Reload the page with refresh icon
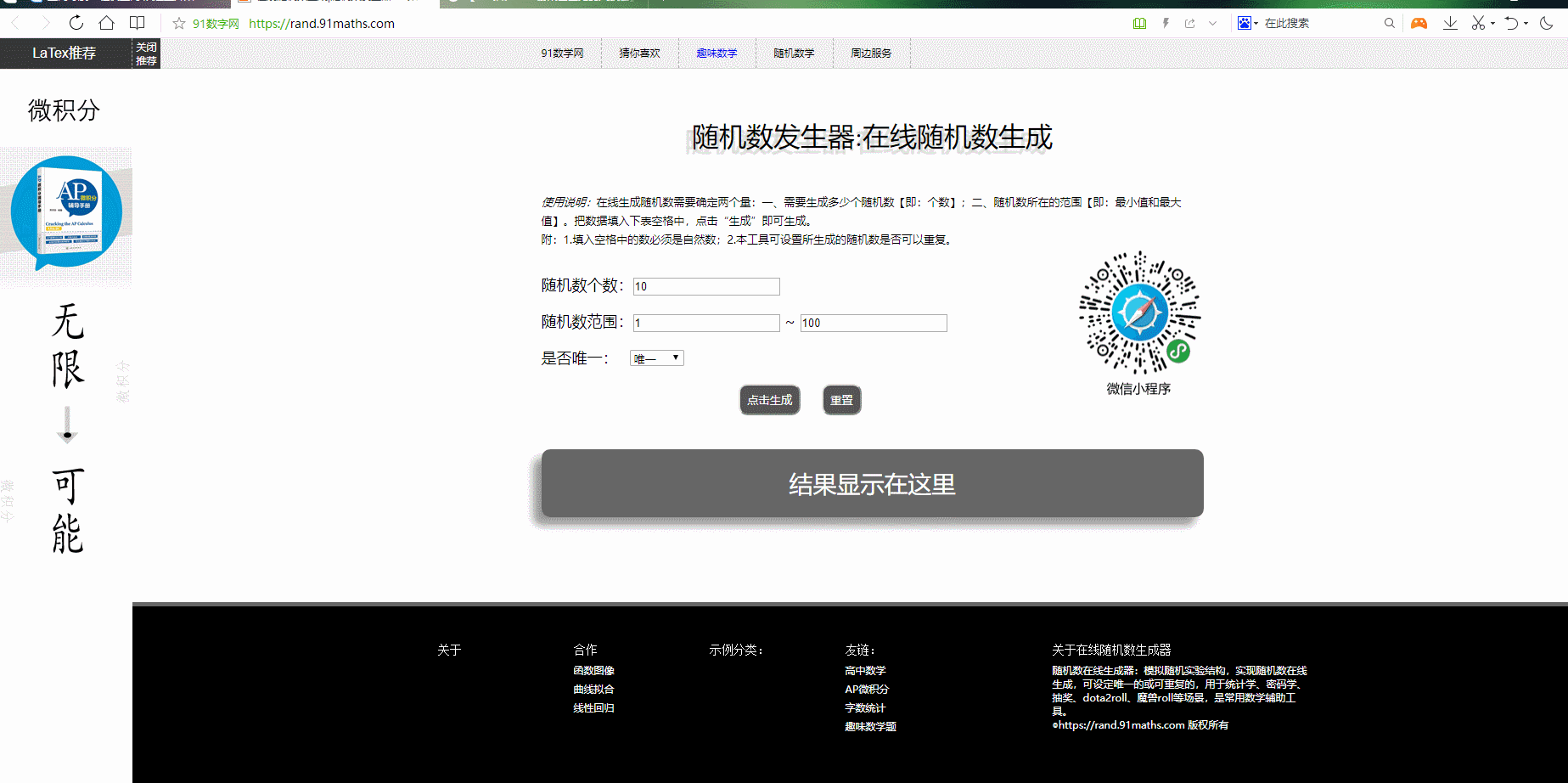1568x783 pixels. [76, 23]
